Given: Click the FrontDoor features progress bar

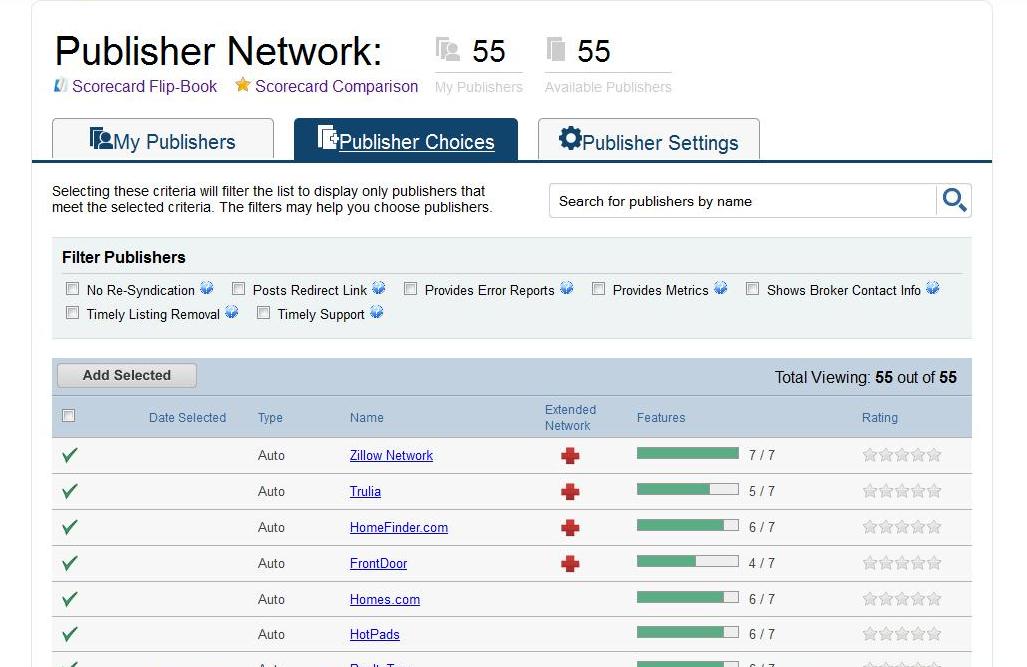Looking at the screenshot, I should 688,562.
